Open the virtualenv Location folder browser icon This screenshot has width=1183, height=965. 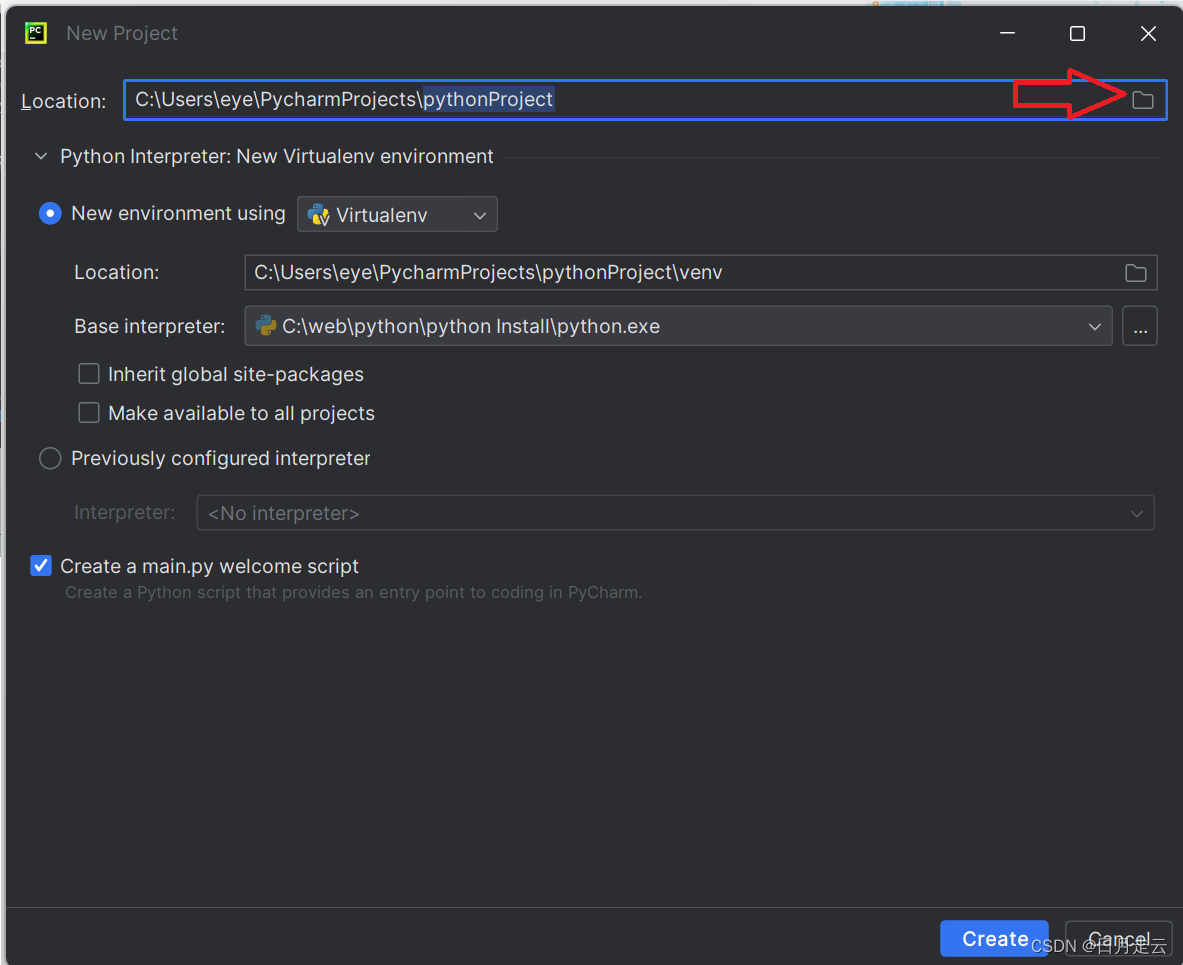click(x=1135, y=272)
